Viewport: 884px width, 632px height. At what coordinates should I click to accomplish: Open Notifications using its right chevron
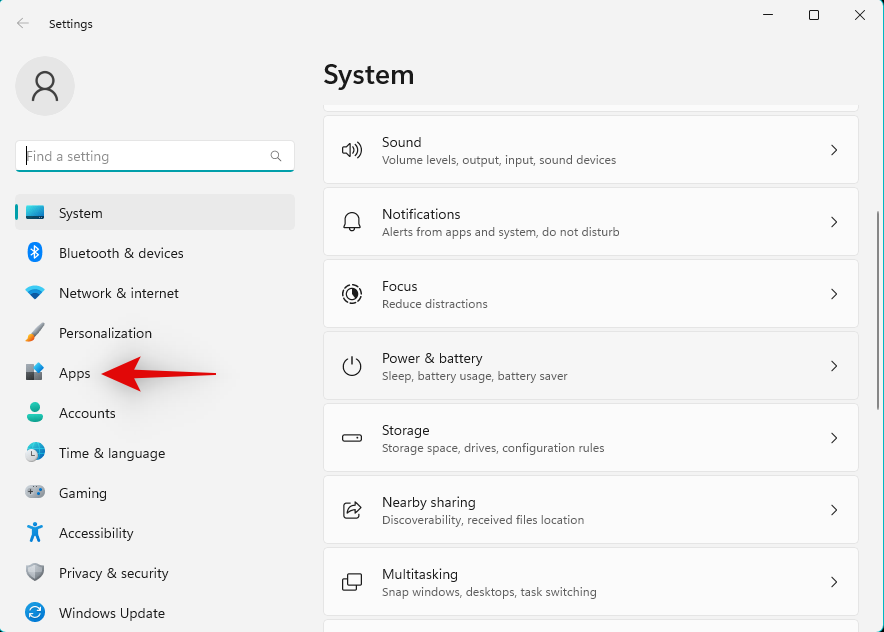(x=834, y=222)
